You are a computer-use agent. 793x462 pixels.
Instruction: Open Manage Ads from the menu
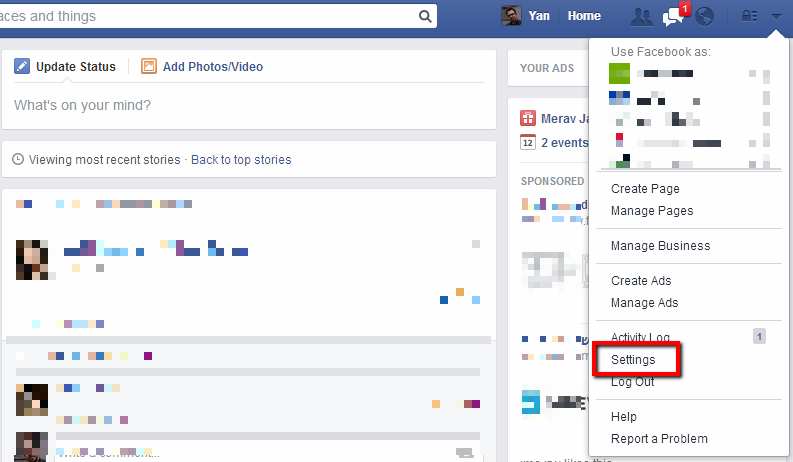644,303
